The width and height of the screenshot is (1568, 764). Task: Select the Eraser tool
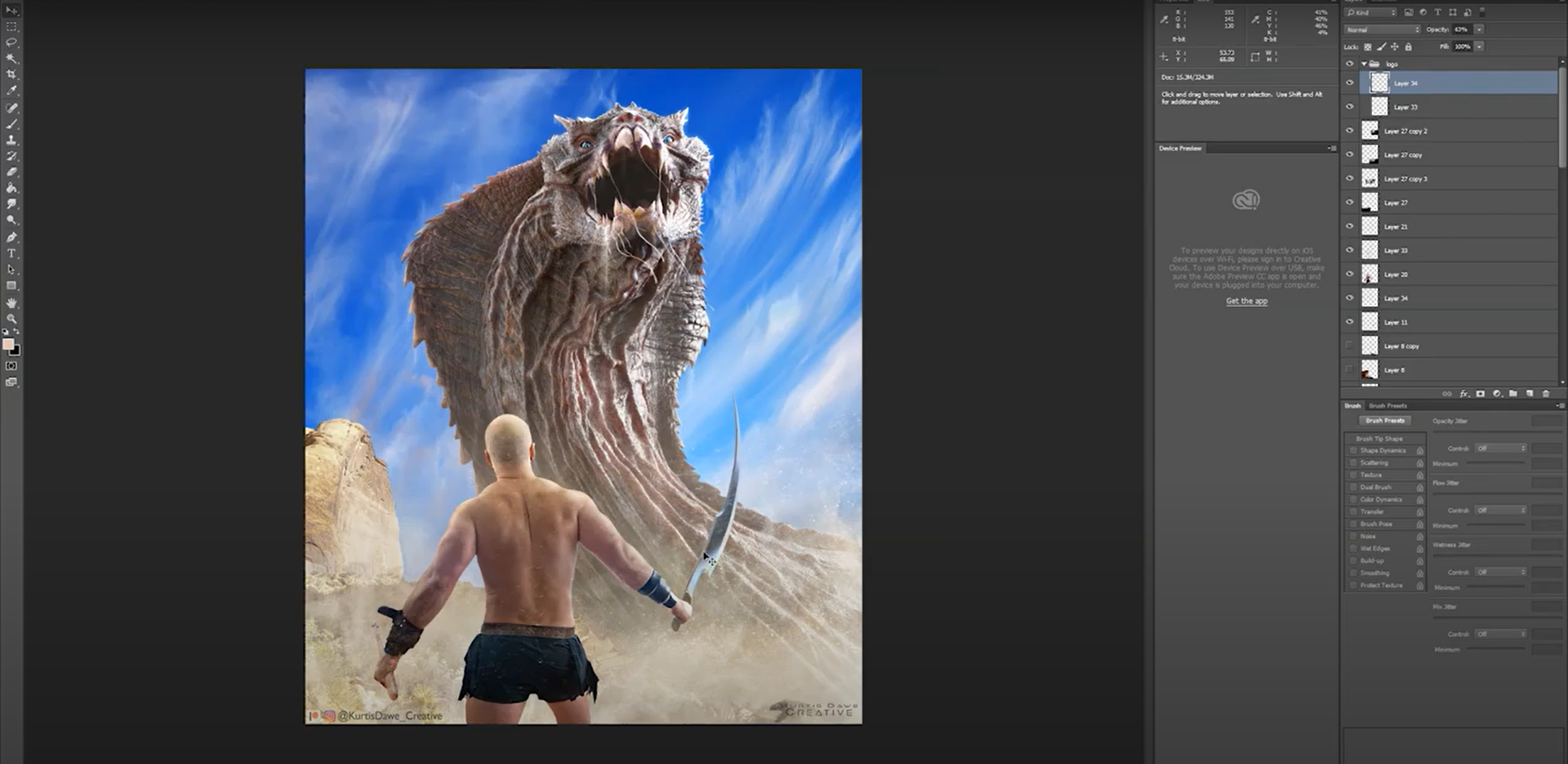pos(11,172)
